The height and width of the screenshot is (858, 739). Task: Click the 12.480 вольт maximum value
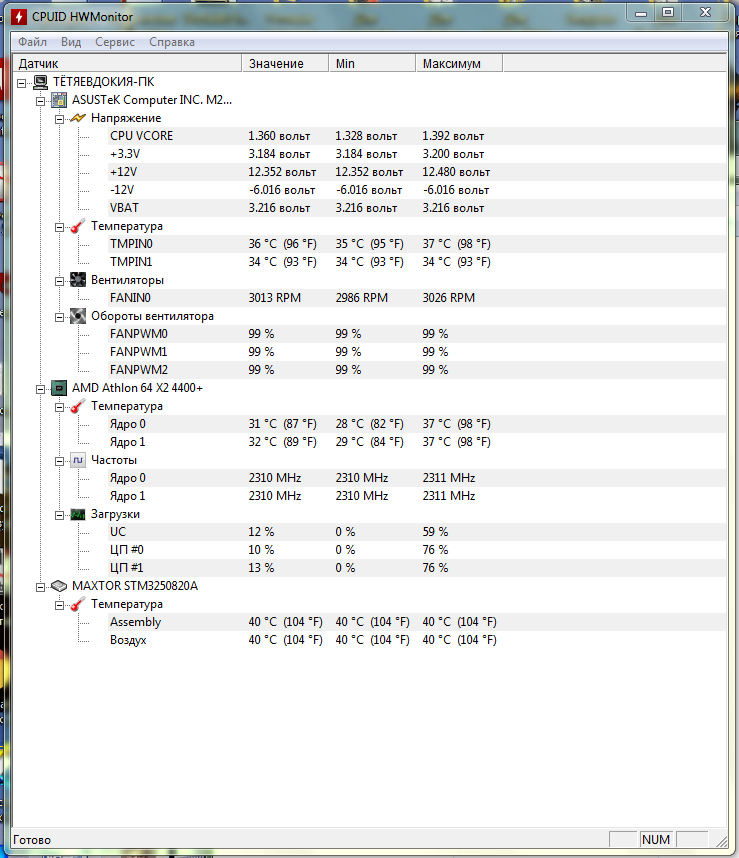pos(456,172)
